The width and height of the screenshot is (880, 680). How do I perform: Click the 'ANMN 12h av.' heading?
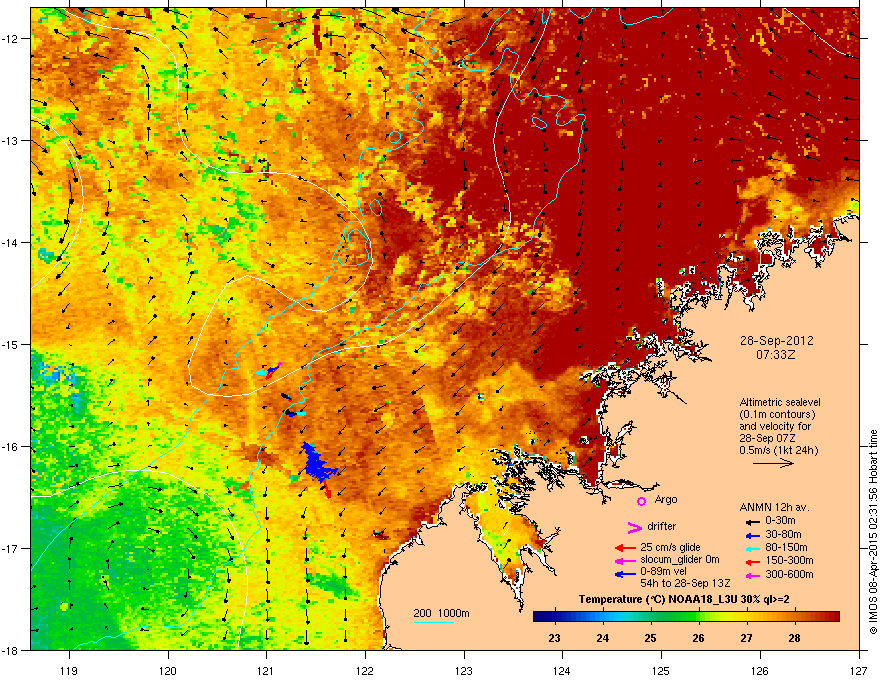(774, 507)
